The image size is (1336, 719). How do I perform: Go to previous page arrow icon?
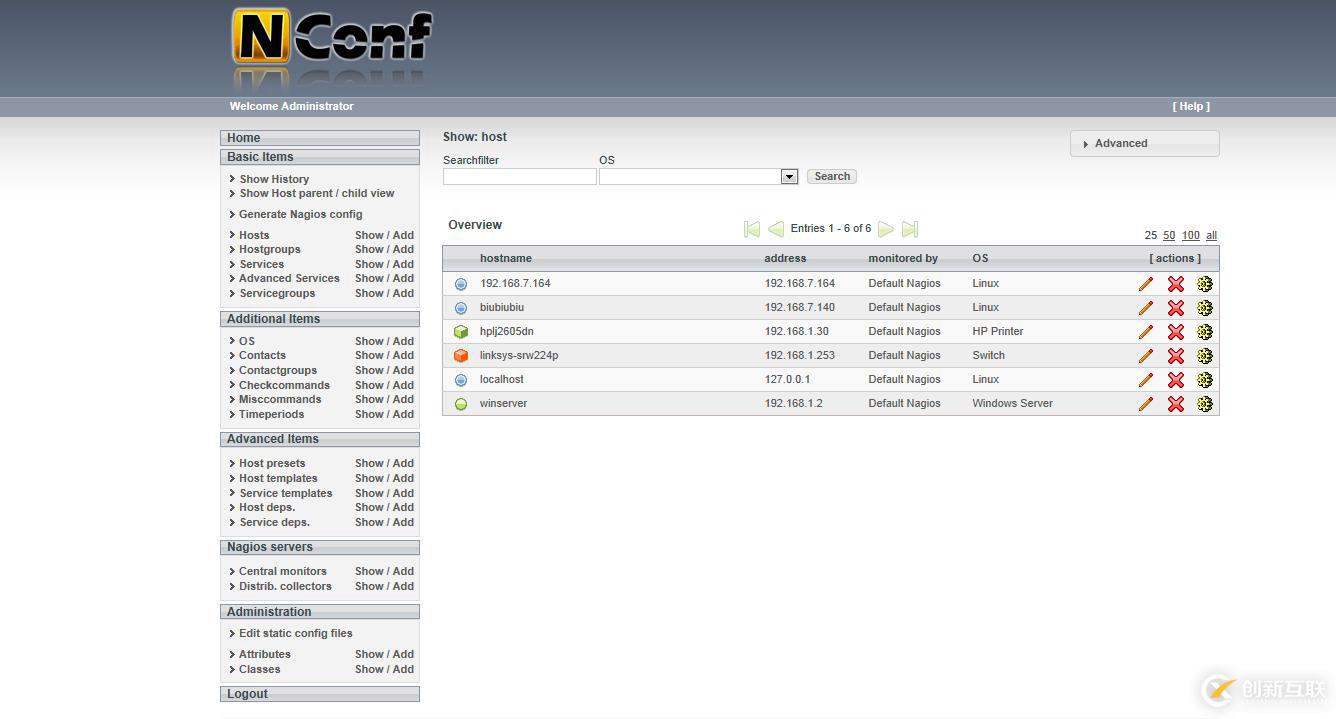tap(776, 229)
